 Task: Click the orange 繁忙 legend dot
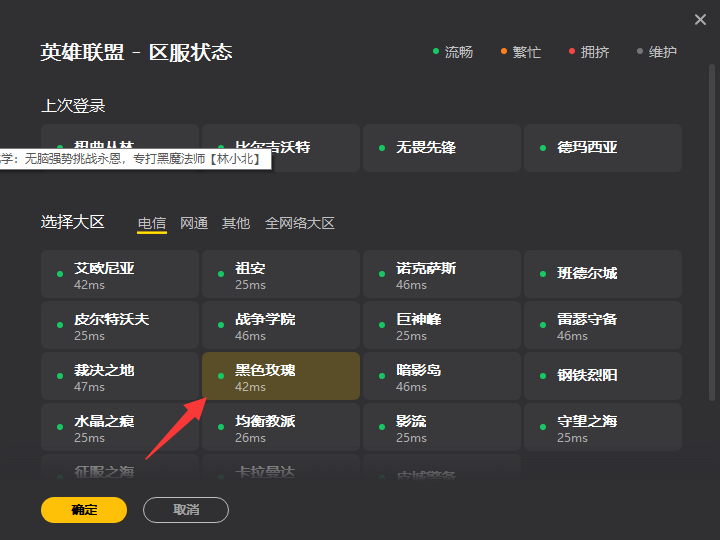click(x=504, y=51)
